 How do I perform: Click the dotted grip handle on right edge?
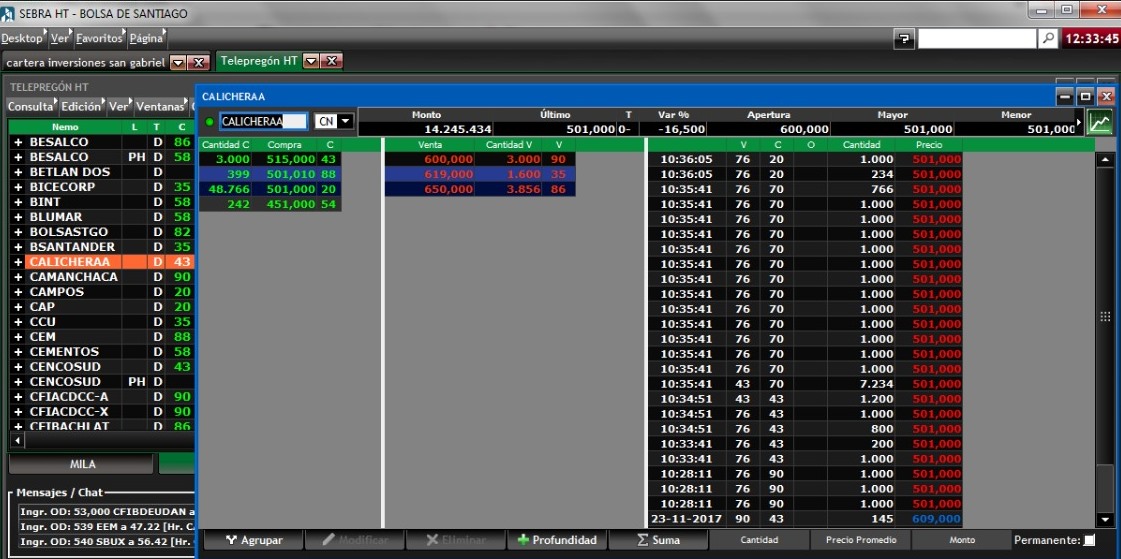tap(1105, 316)
